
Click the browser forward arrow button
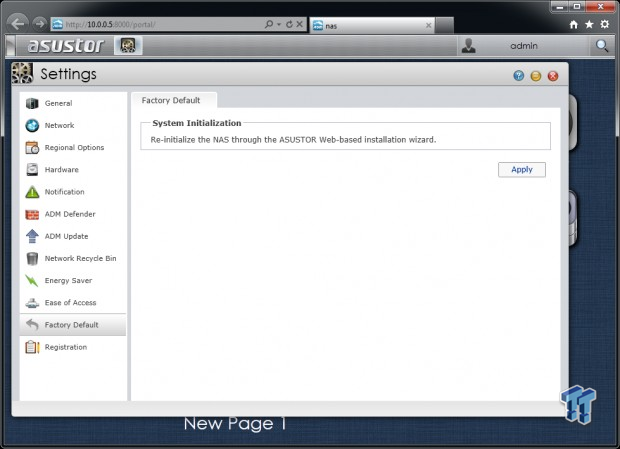pos(39,24)
